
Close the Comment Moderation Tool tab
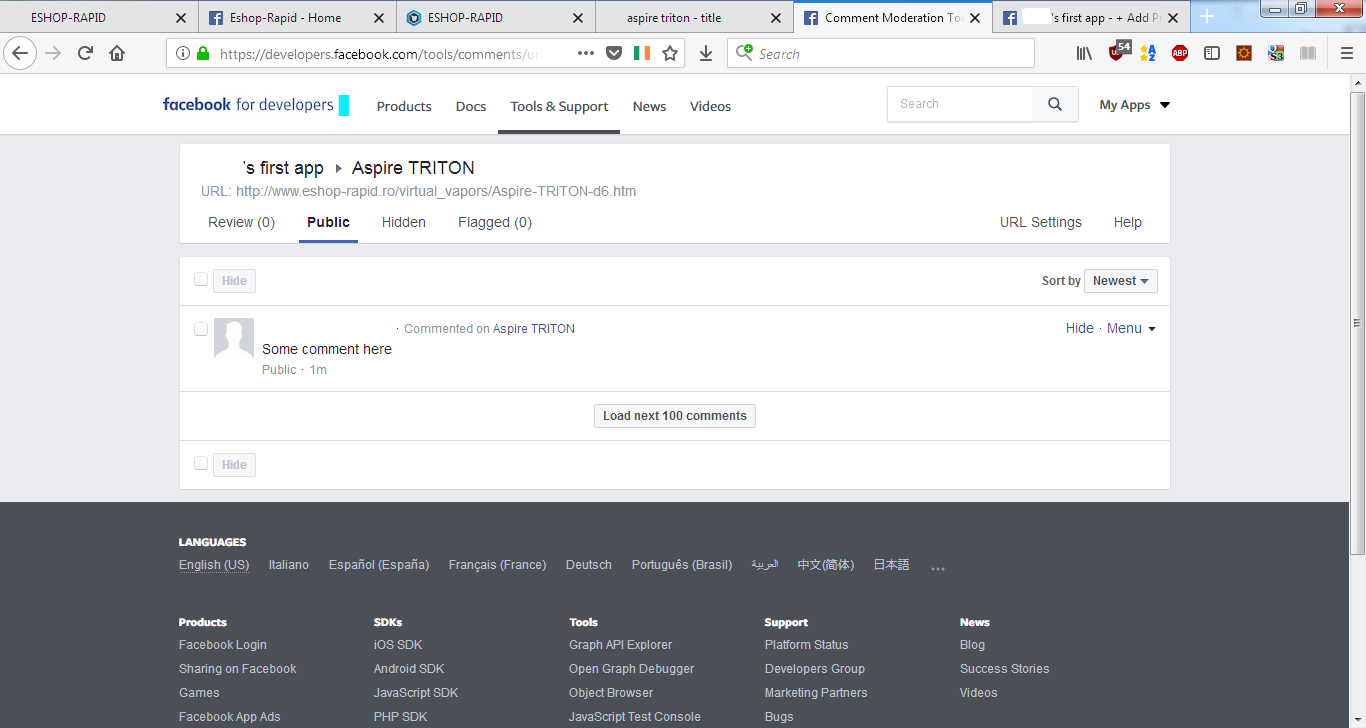(x=975, y=18)
